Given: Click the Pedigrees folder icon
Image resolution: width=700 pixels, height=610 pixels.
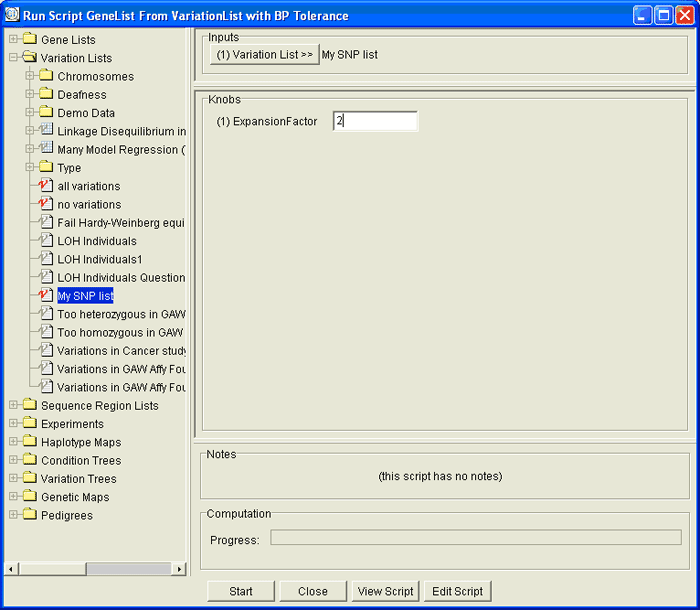Looking at the screenshot, I should tap(29, 515).
